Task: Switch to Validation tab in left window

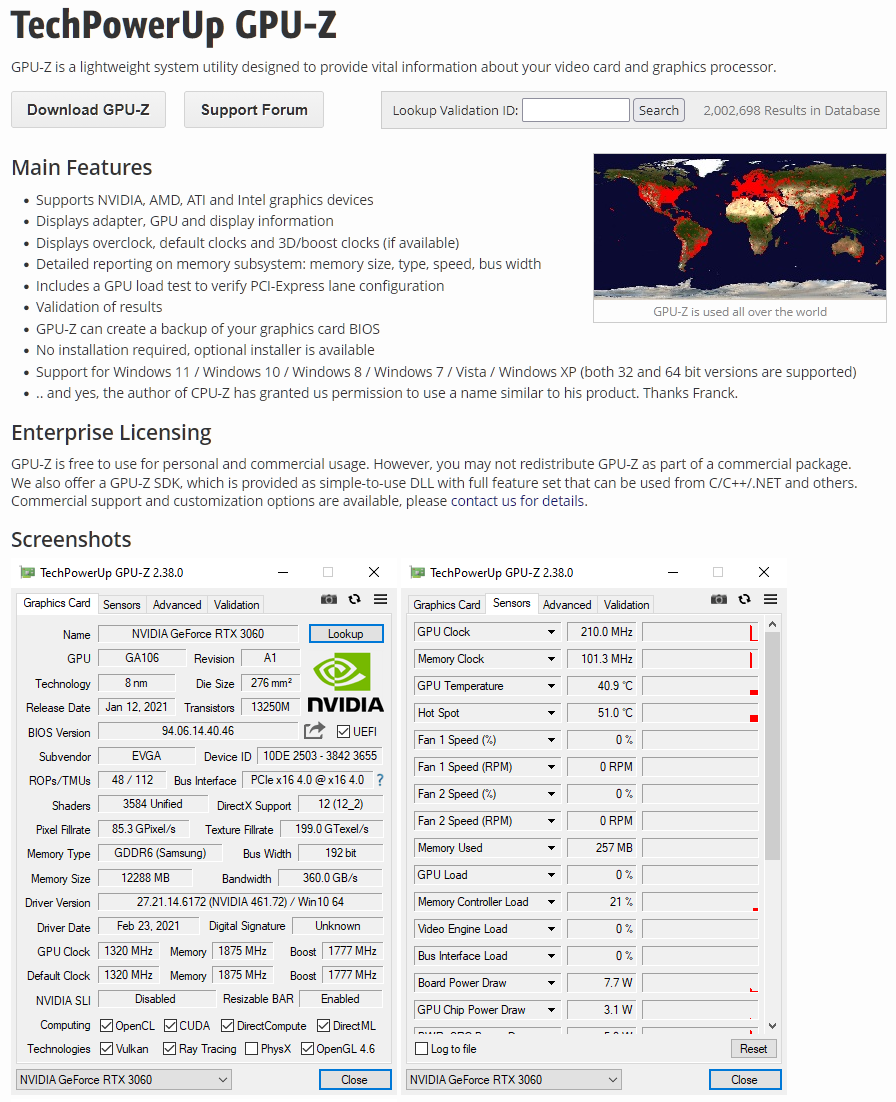Action: pyautogui.click(x=236, y=604)
